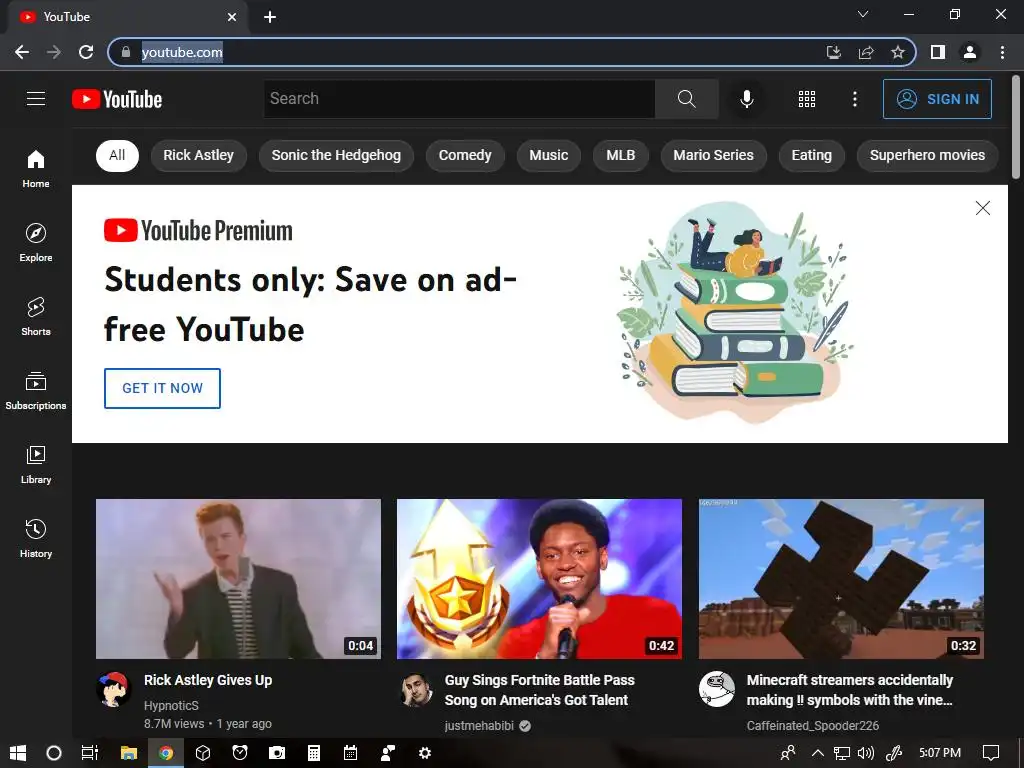Reload the page
Image resolution: width=1024 pixels, height=768 pixels.
tap(86, 52)
